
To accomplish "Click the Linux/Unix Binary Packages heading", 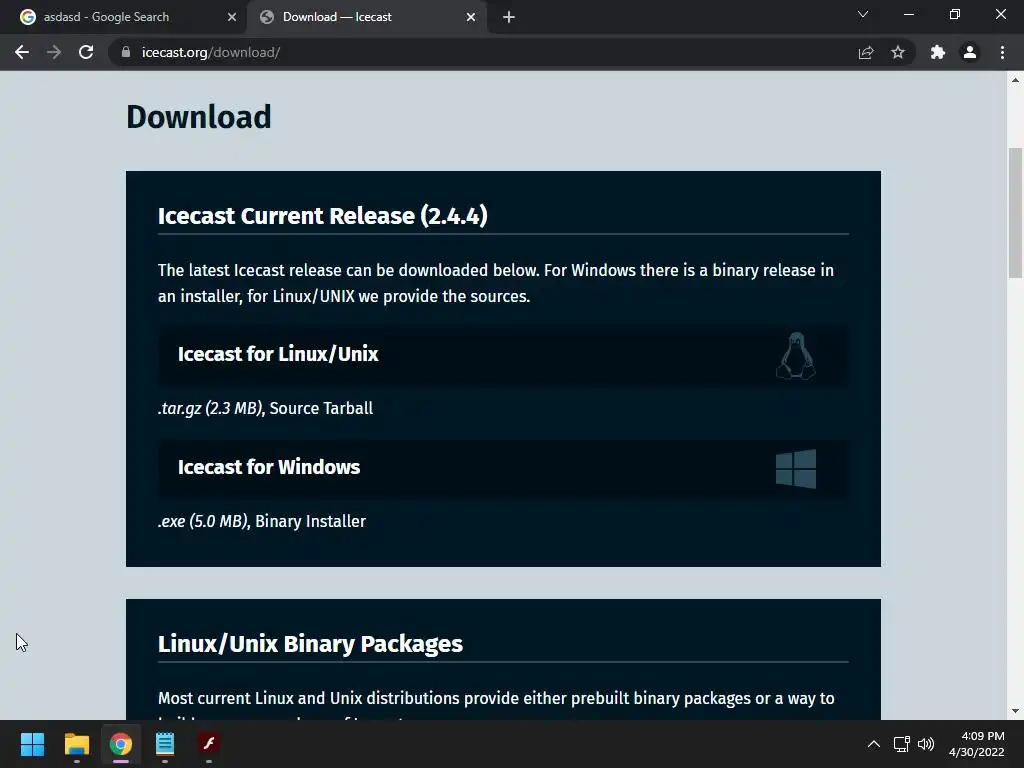I will tap(310, 644).
